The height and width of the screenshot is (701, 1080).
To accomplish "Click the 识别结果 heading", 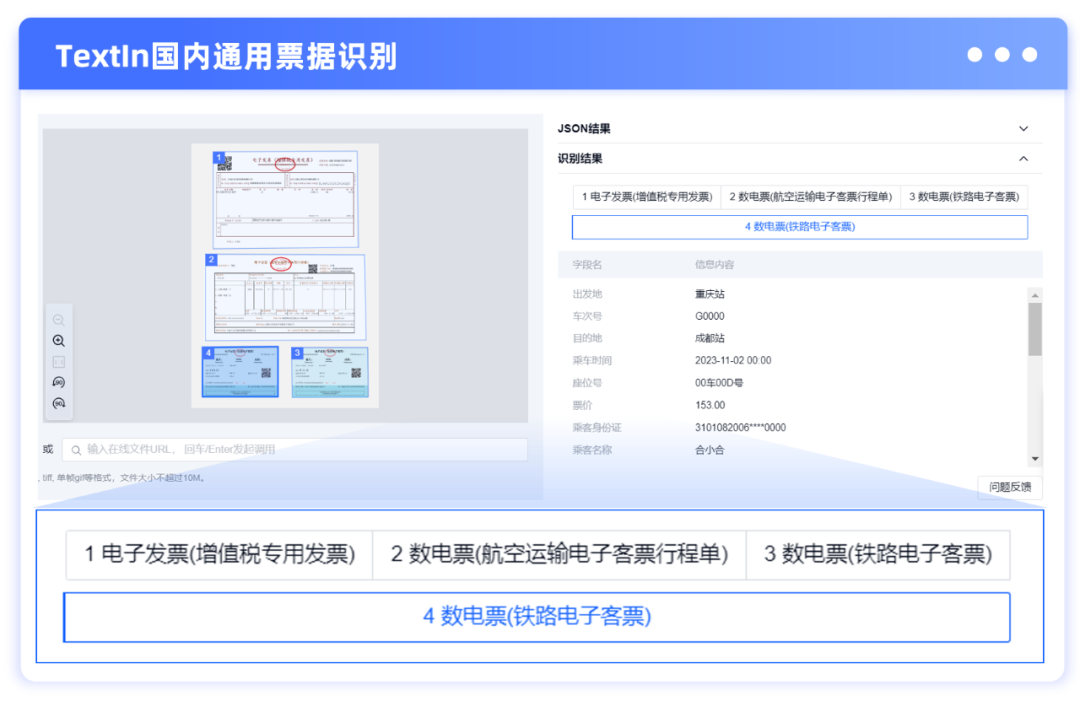I will [x=580, y=158].
